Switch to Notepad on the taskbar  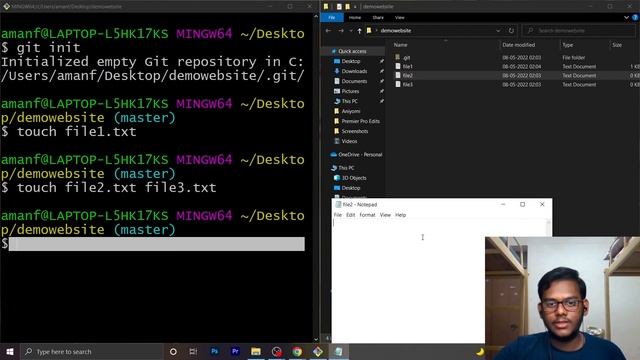(338, 351)
